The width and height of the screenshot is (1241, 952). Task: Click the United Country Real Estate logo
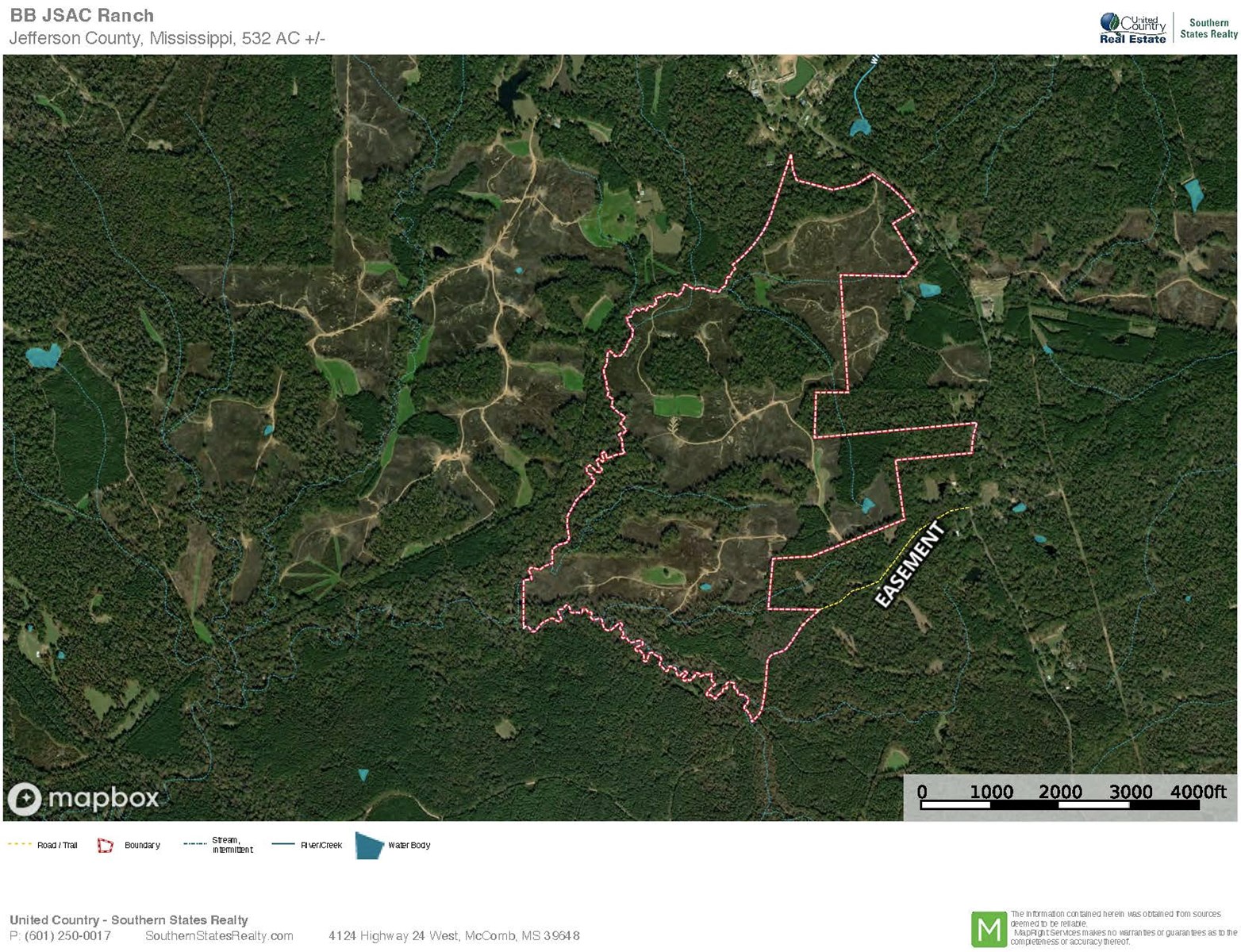1133,29
